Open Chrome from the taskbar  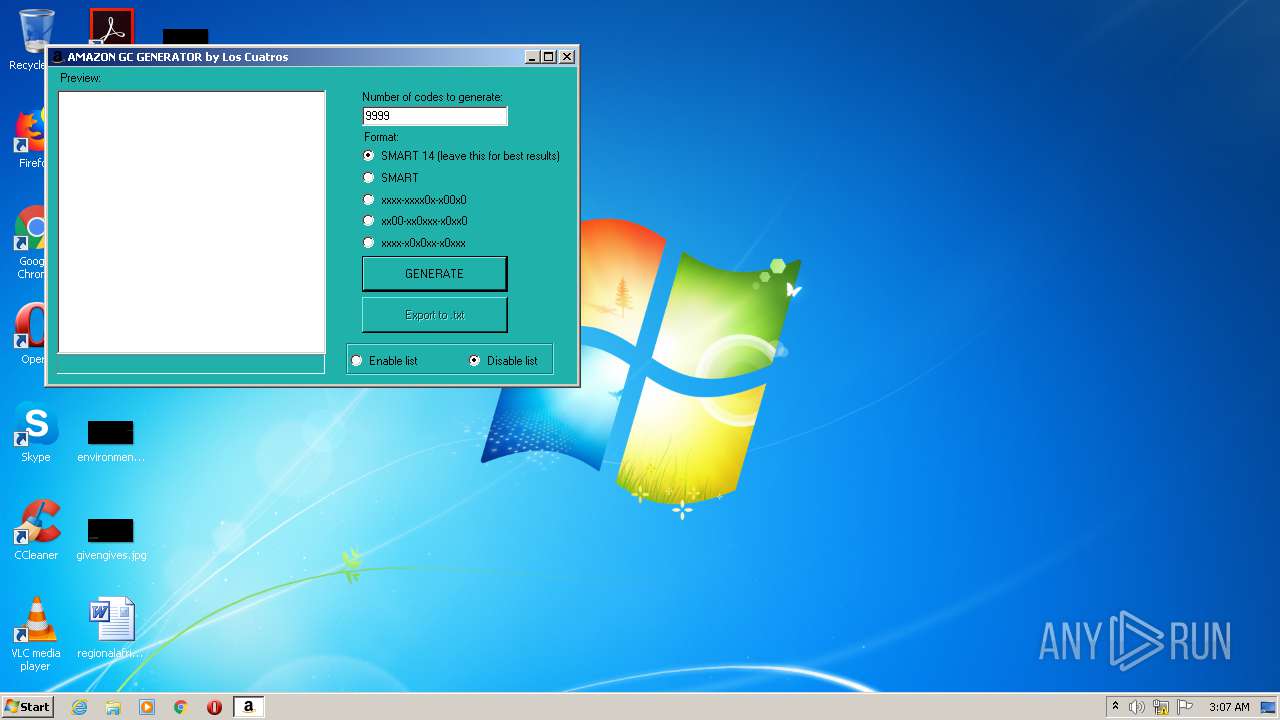click(181, 707)
